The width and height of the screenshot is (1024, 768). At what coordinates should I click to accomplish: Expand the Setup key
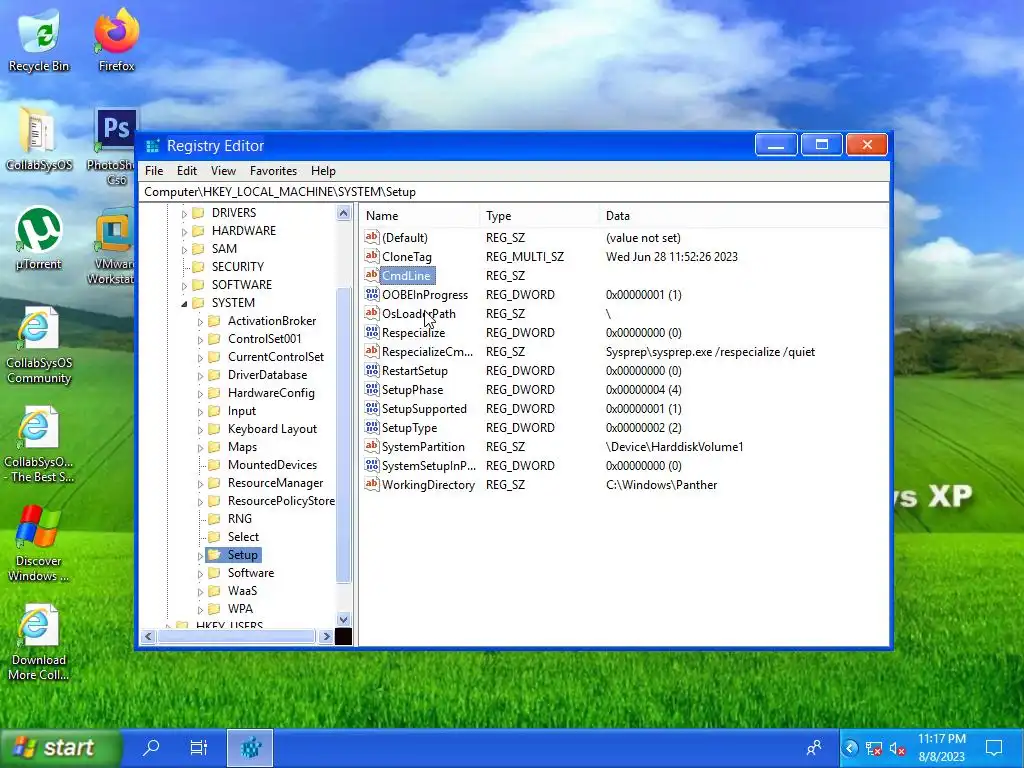[200, 556]
